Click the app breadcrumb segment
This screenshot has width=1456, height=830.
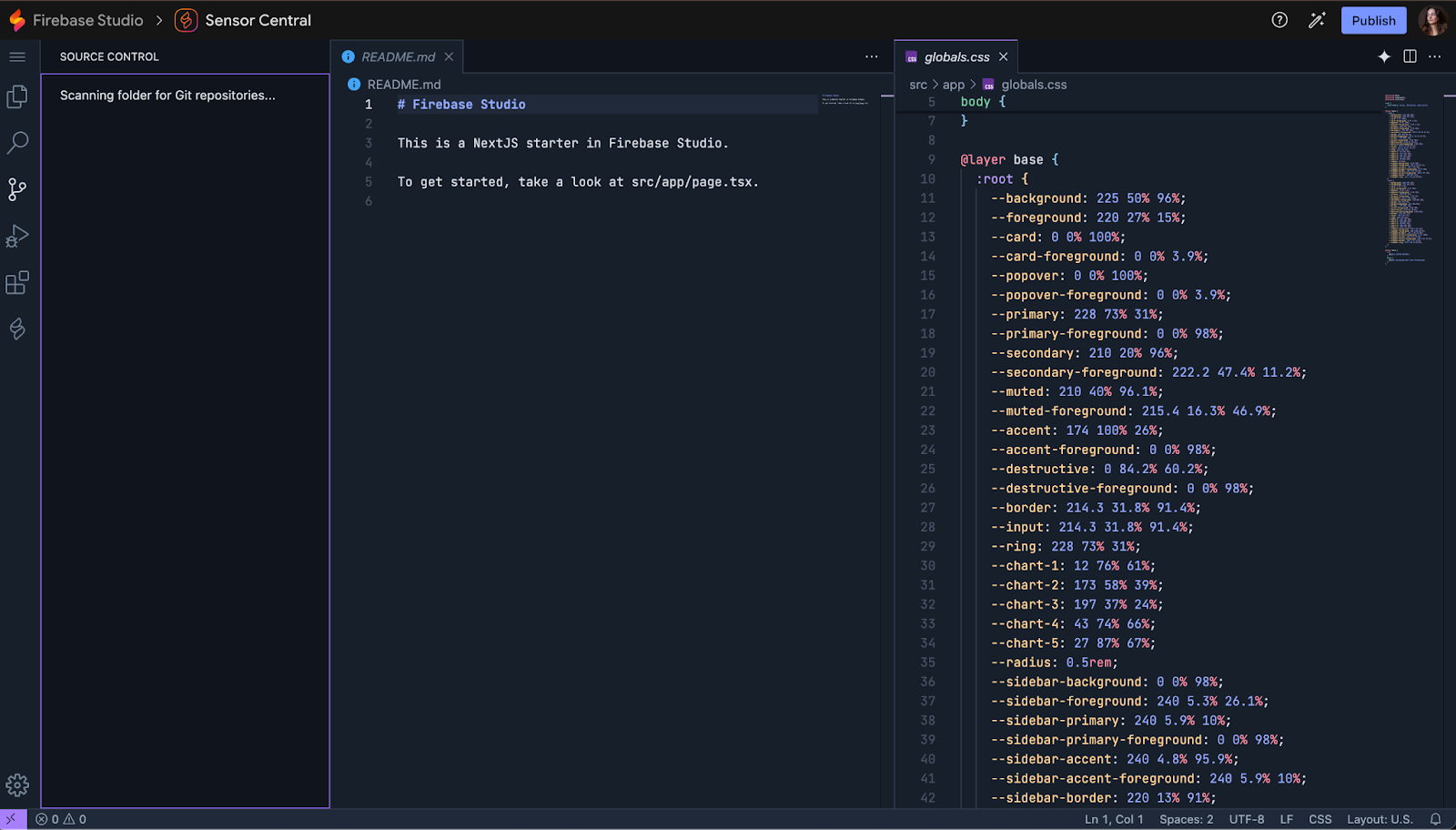(x=953, y=85)
